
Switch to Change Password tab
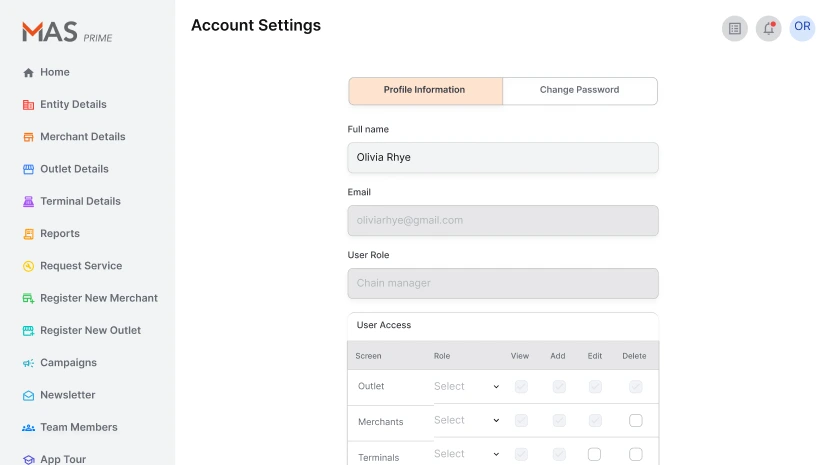pos(579,90)
